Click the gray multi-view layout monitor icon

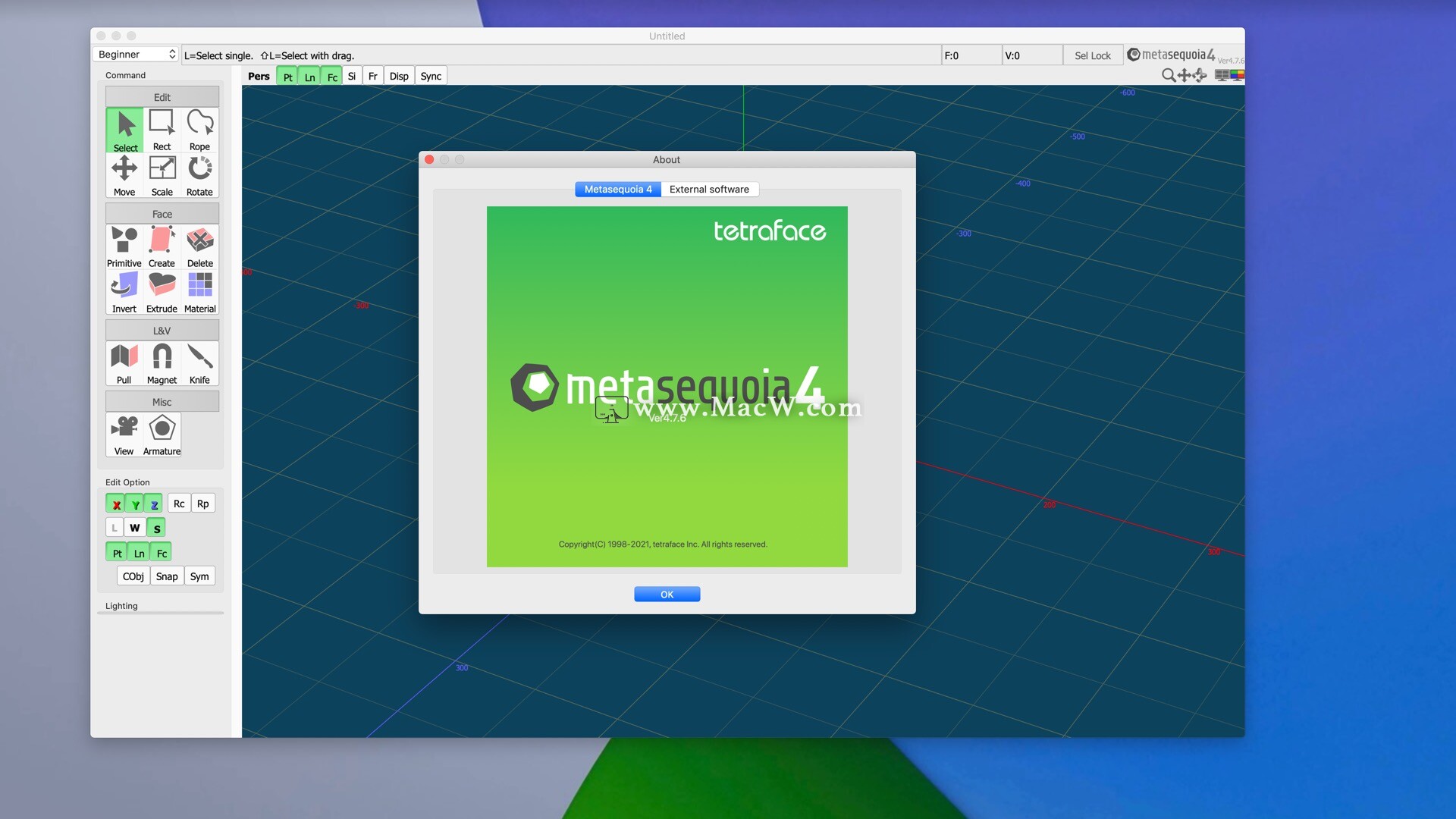click(x=1222, y=75)
